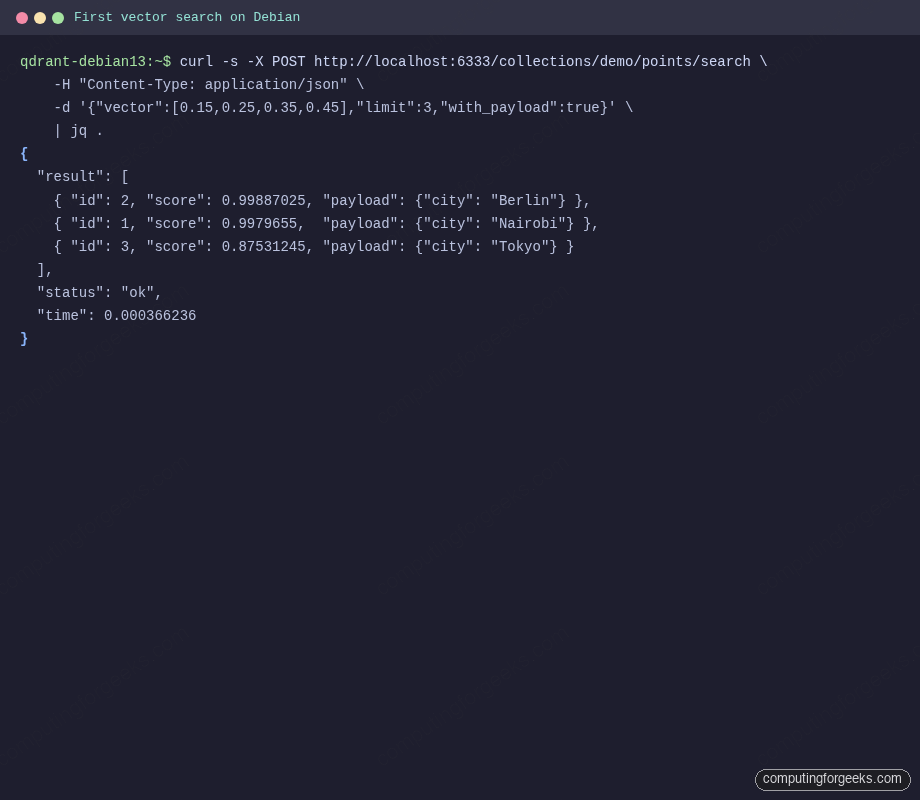
Task: Click the "status": "ok" line
Action: 99,292
